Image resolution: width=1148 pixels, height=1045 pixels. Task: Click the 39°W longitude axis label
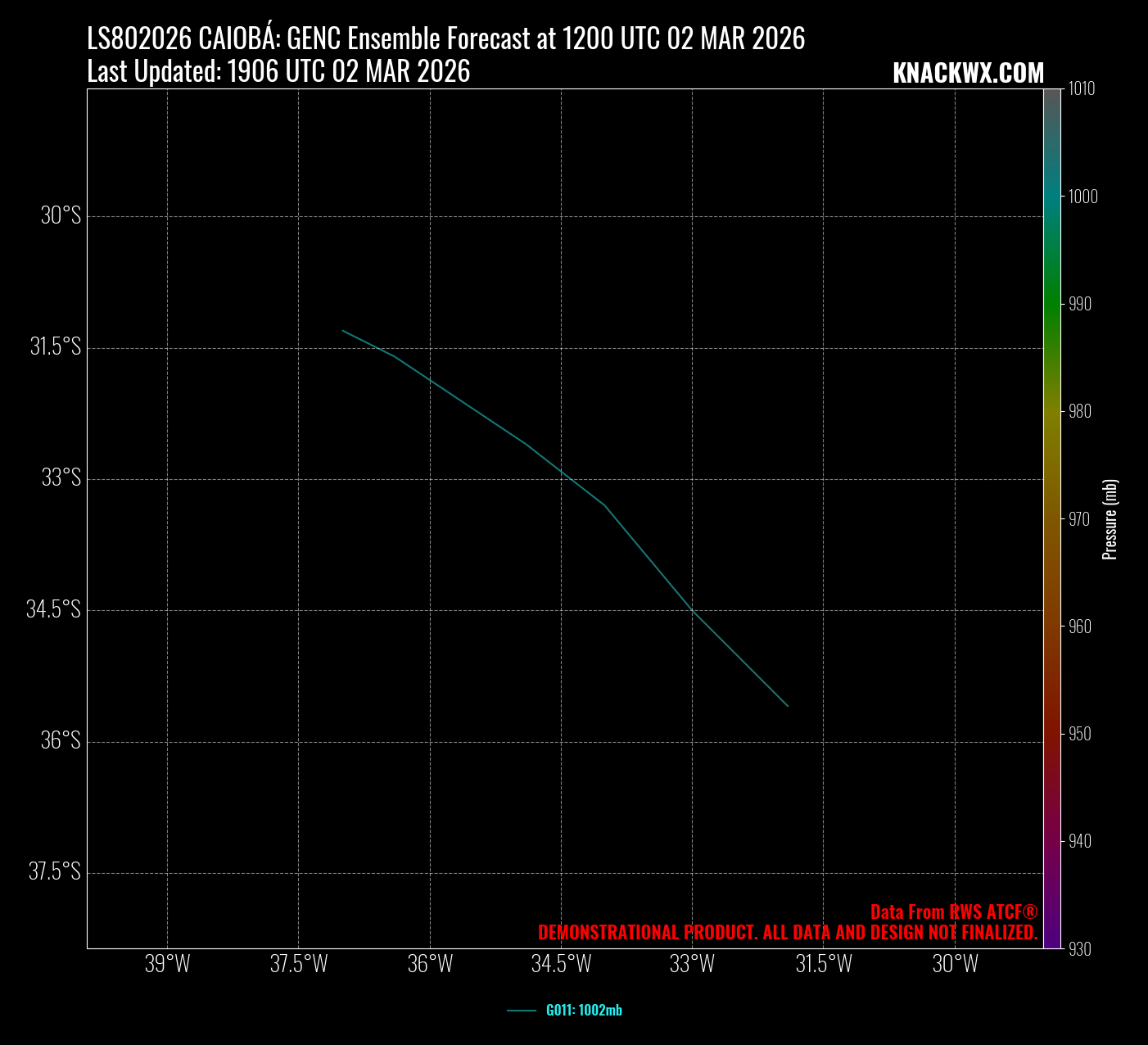point(167,964)
